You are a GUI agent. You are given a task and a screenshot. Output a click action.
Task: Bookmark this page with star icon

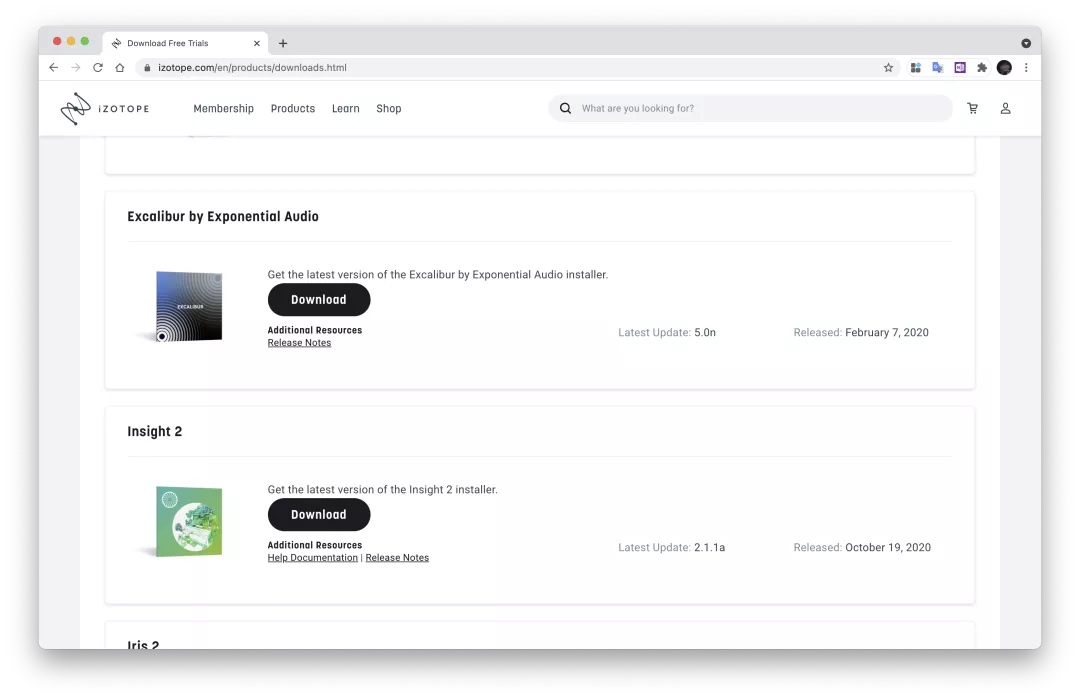click(x=889, y=68)
